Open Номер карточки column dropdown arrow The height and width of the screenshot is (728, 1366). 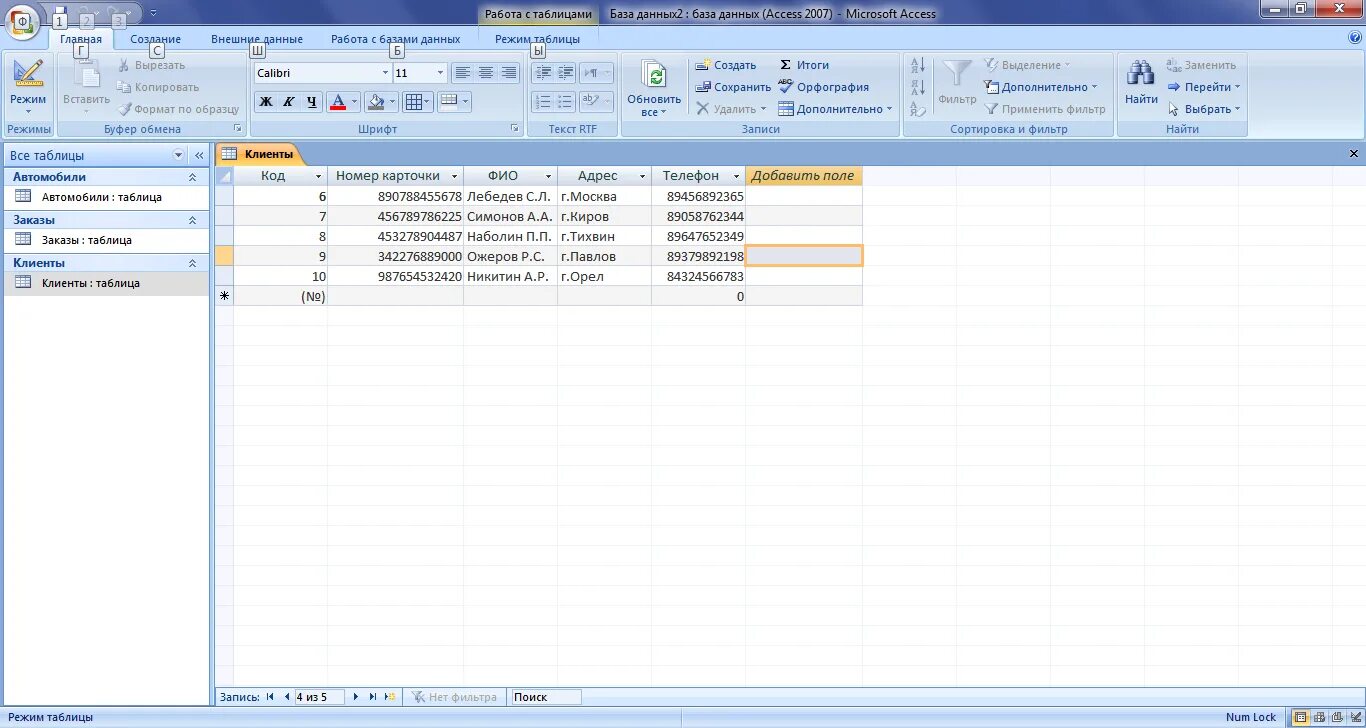pos(454,176)
